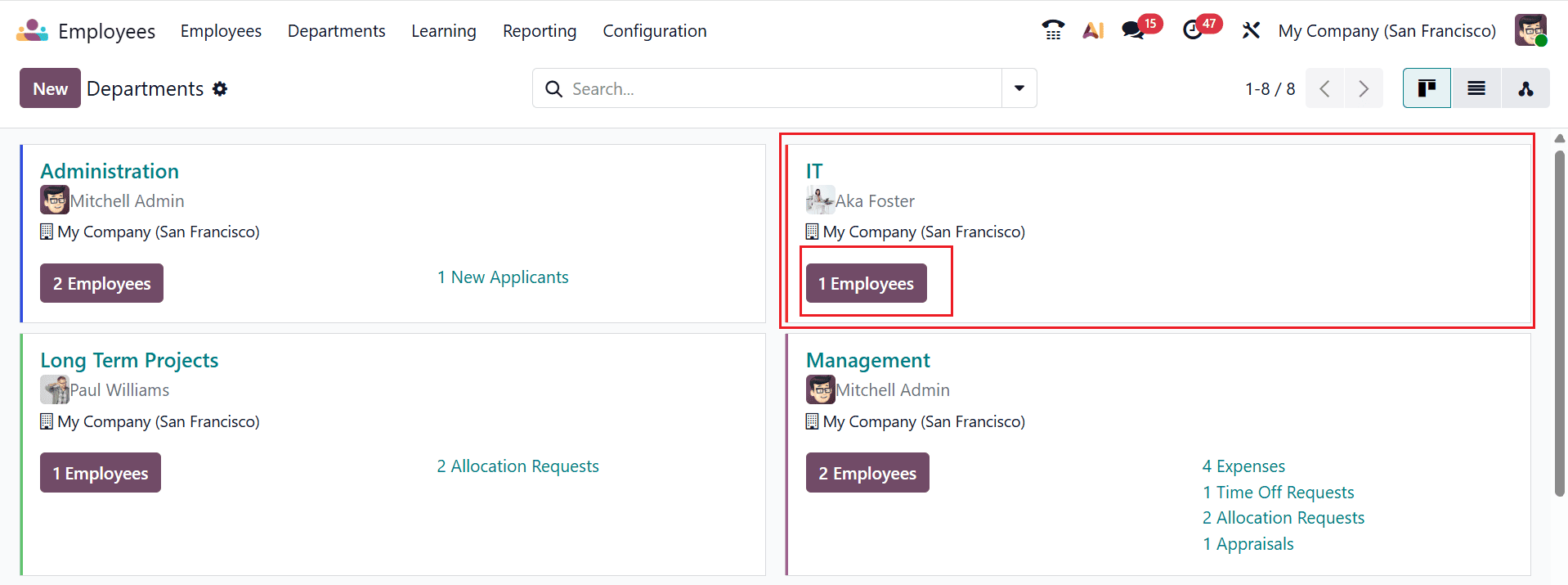The width and height of the screenshot is (1568, 585).
Task: Switch to Hierarchy view
Action: [x=1525, y=88]
